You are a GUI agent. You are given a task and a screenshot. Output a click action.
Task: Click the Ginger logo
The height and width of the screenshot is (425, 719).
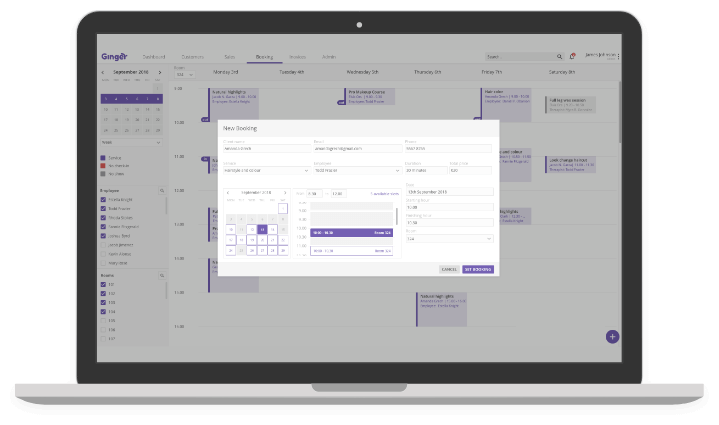coord(115,57)
